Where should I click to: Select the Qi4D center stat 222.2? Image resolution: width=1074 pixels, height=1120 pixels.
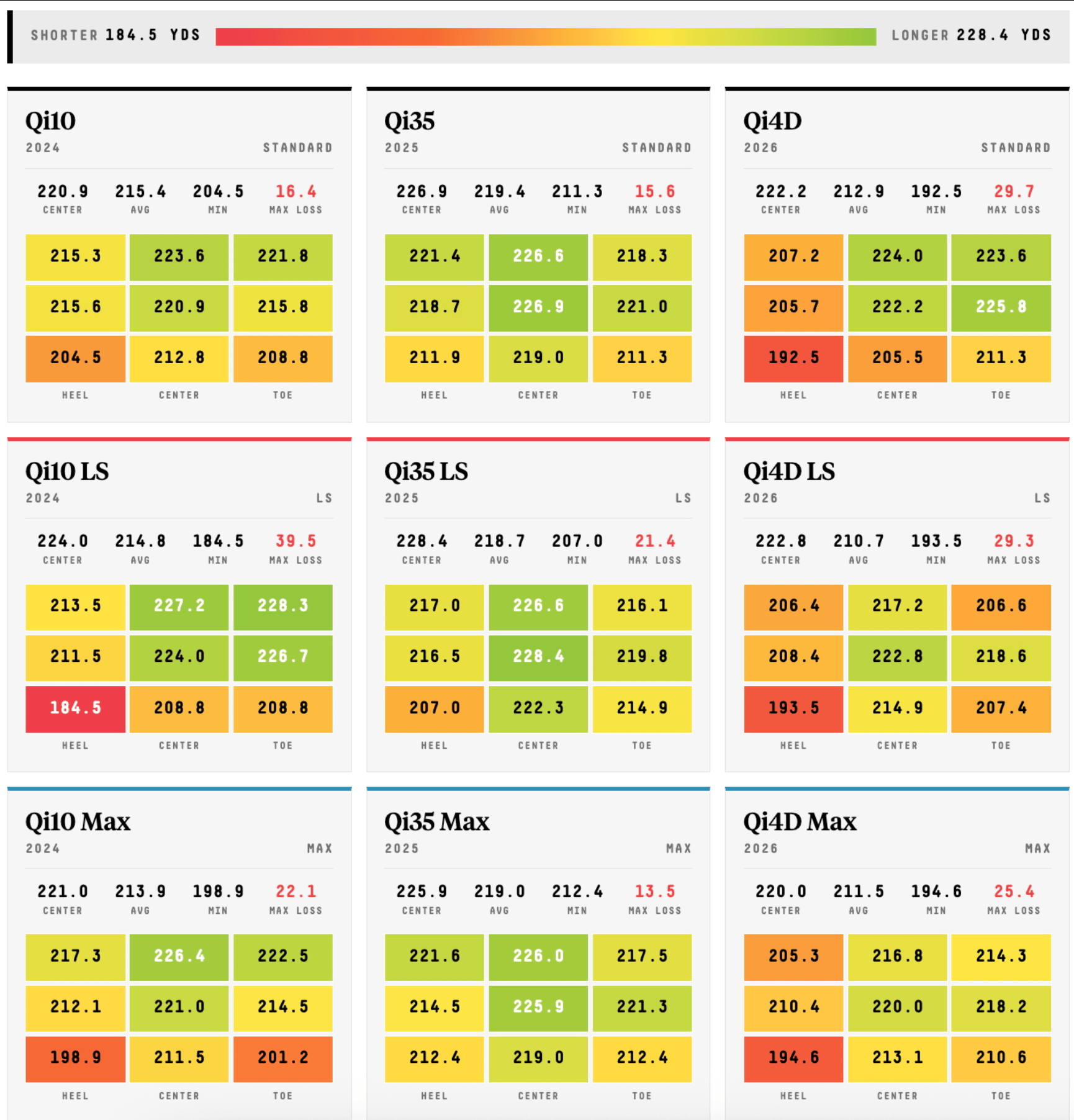(781, 192)
